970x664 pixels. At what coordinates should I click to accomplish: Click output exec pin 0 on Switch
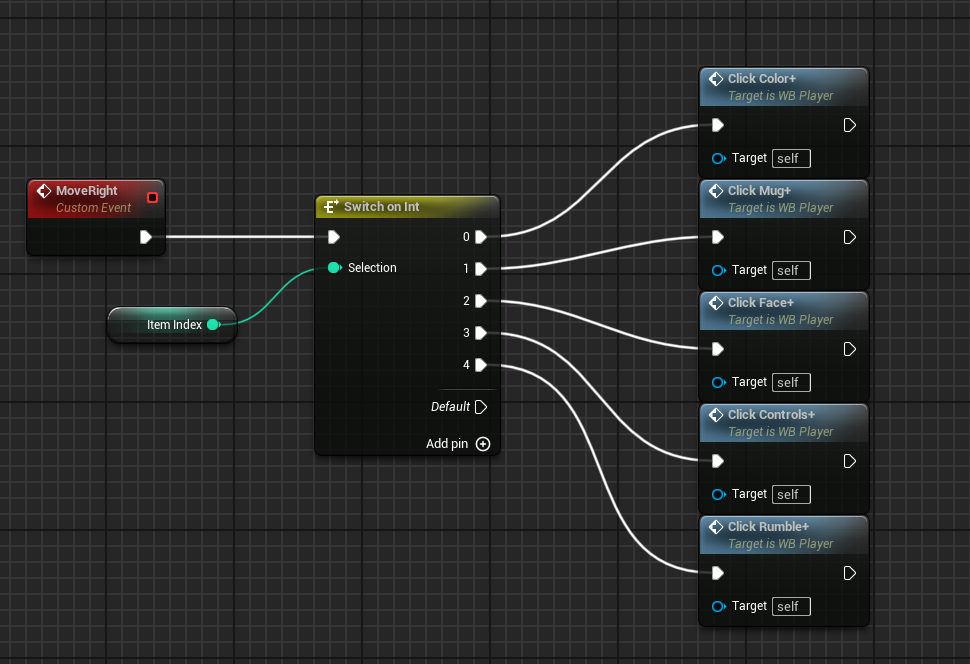click(481, 237)
